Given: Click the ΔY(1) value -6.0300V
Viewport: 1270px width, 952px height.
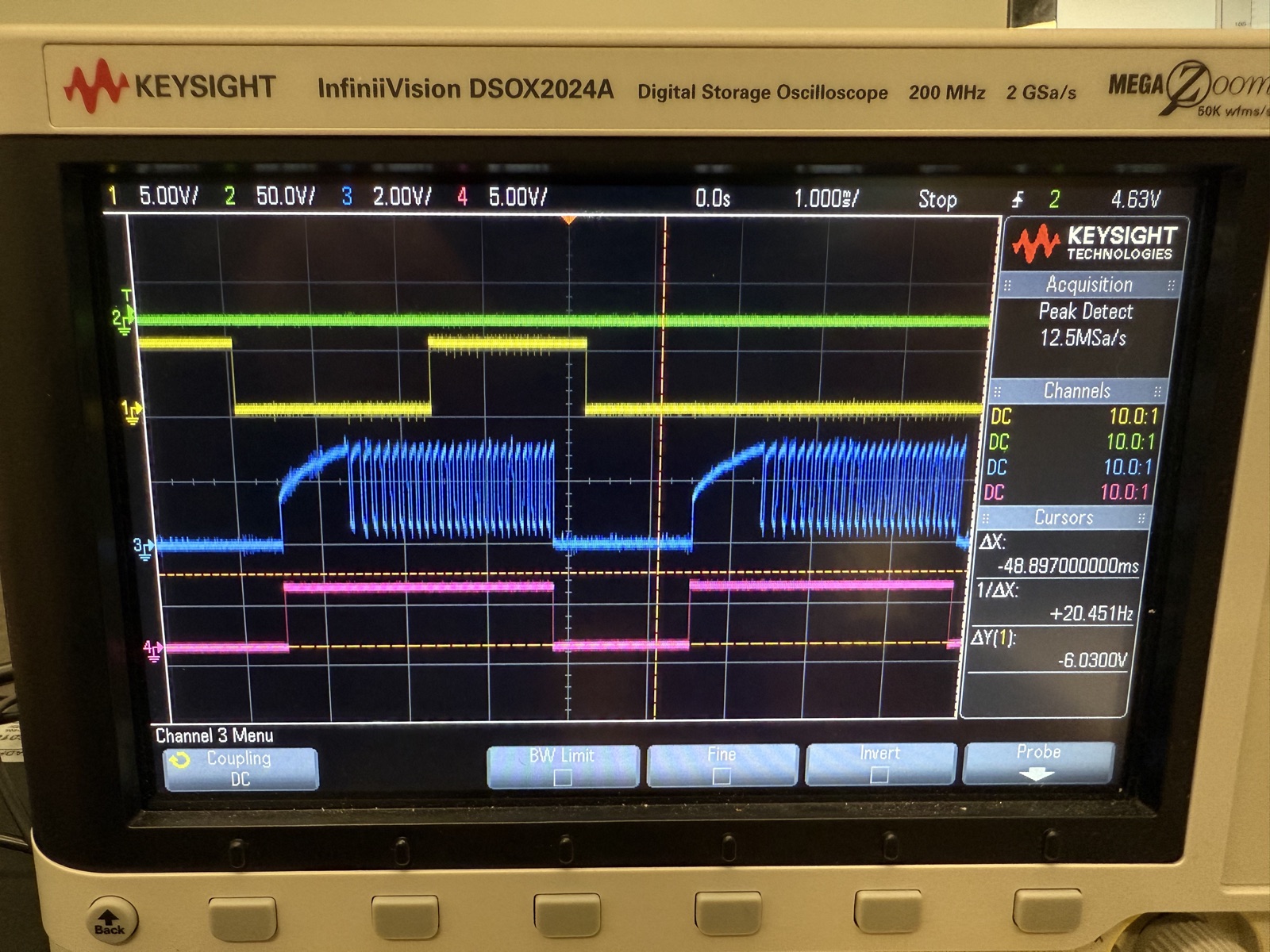Looking at the screenshot, I should click(1091, 660).
